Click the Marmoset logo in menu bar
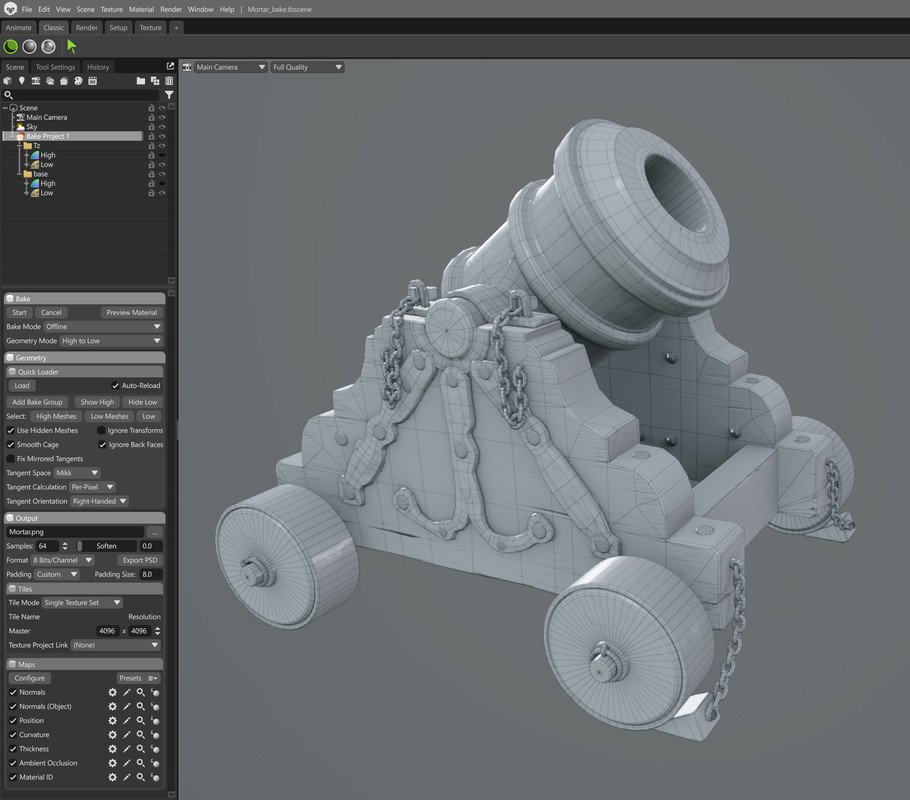 (x=10, y=9)
